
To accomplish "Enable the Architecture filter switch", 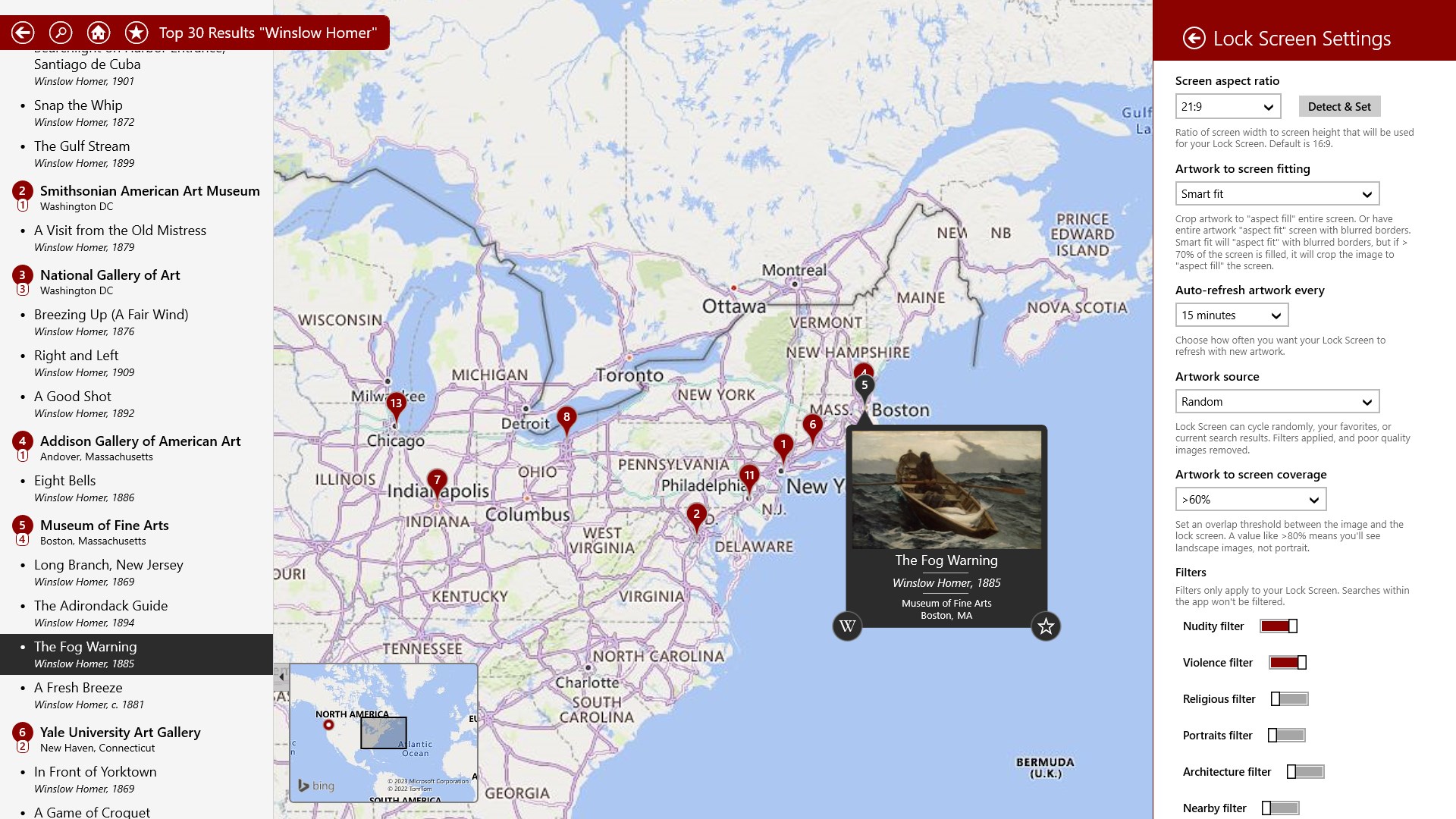I will [x=1306, y=771].
